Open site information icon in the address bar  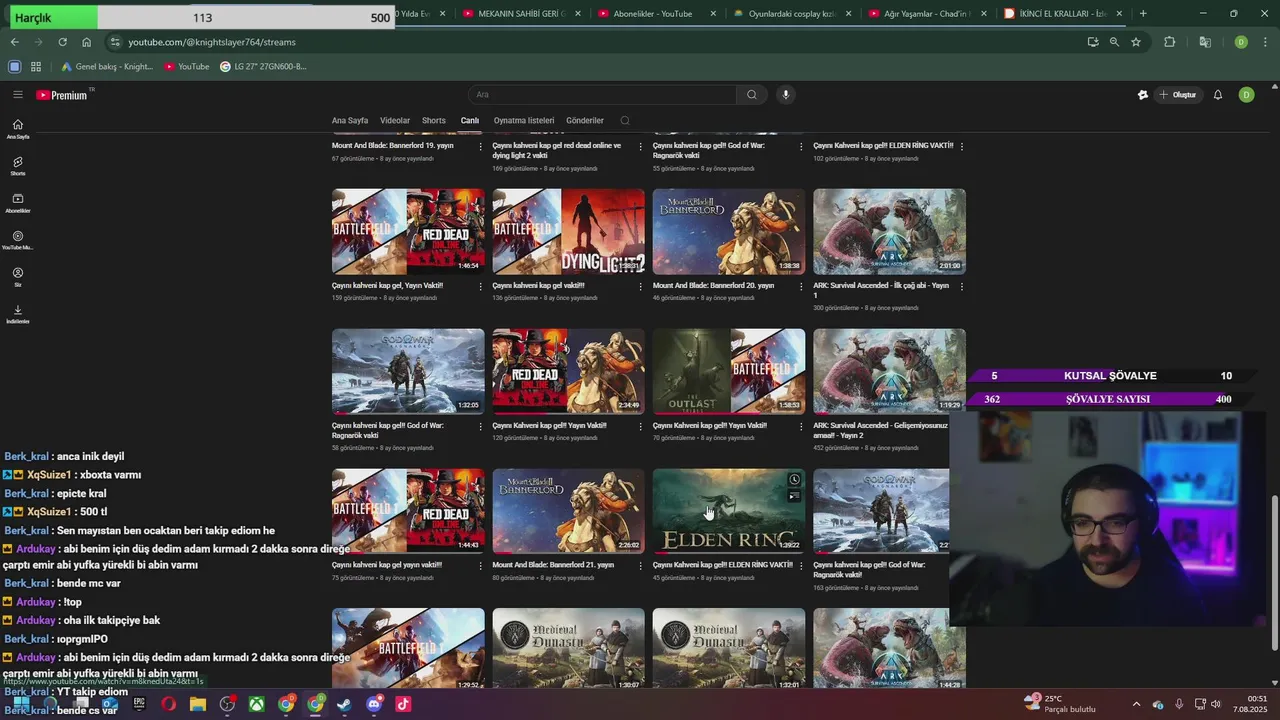coord(115,42)
